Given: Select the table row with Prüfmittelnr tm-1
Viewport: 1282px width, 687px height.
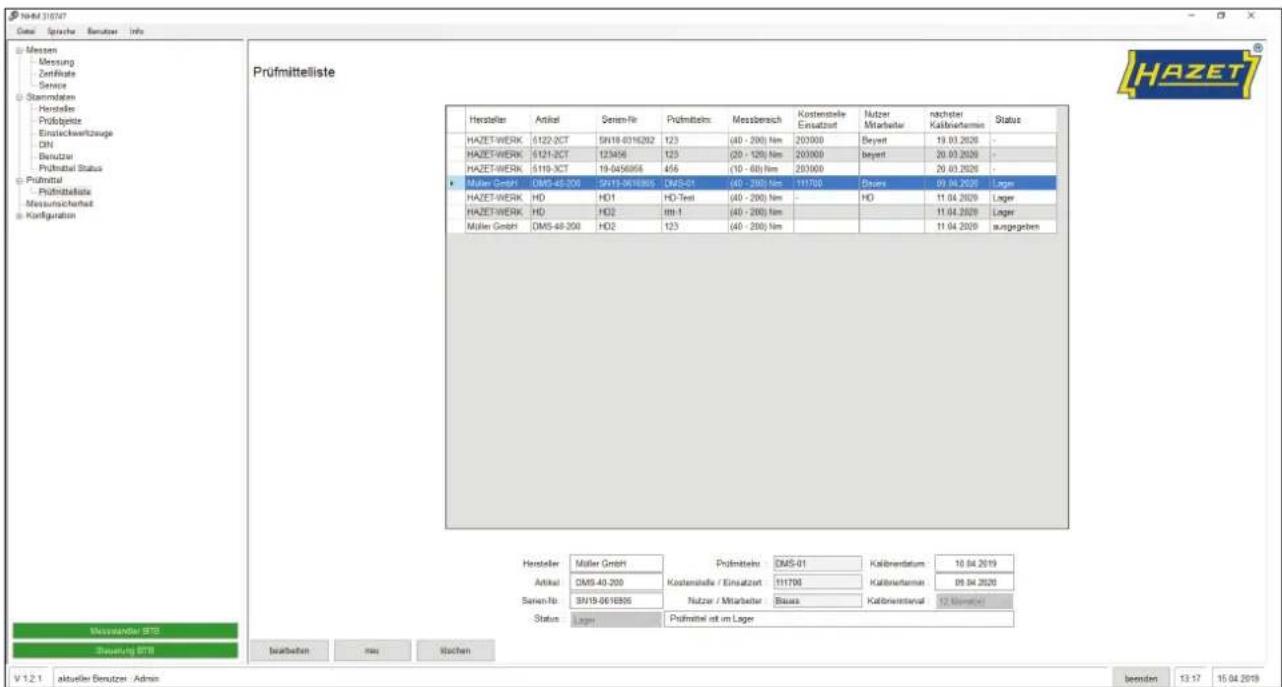Looking at the screenshot, I should tap(751, 213).
